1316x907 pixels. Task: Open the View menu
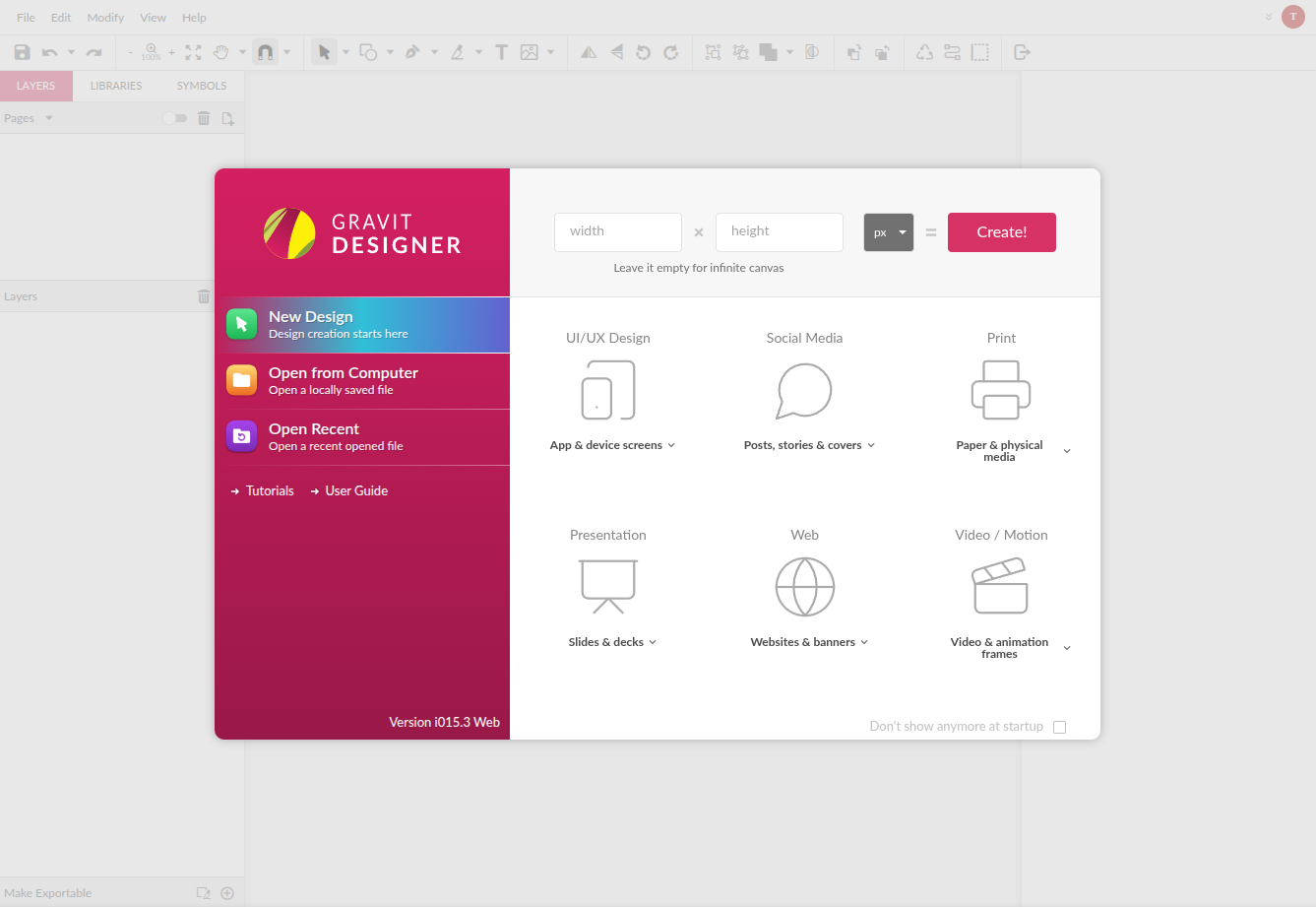click(x=153, y=18)
